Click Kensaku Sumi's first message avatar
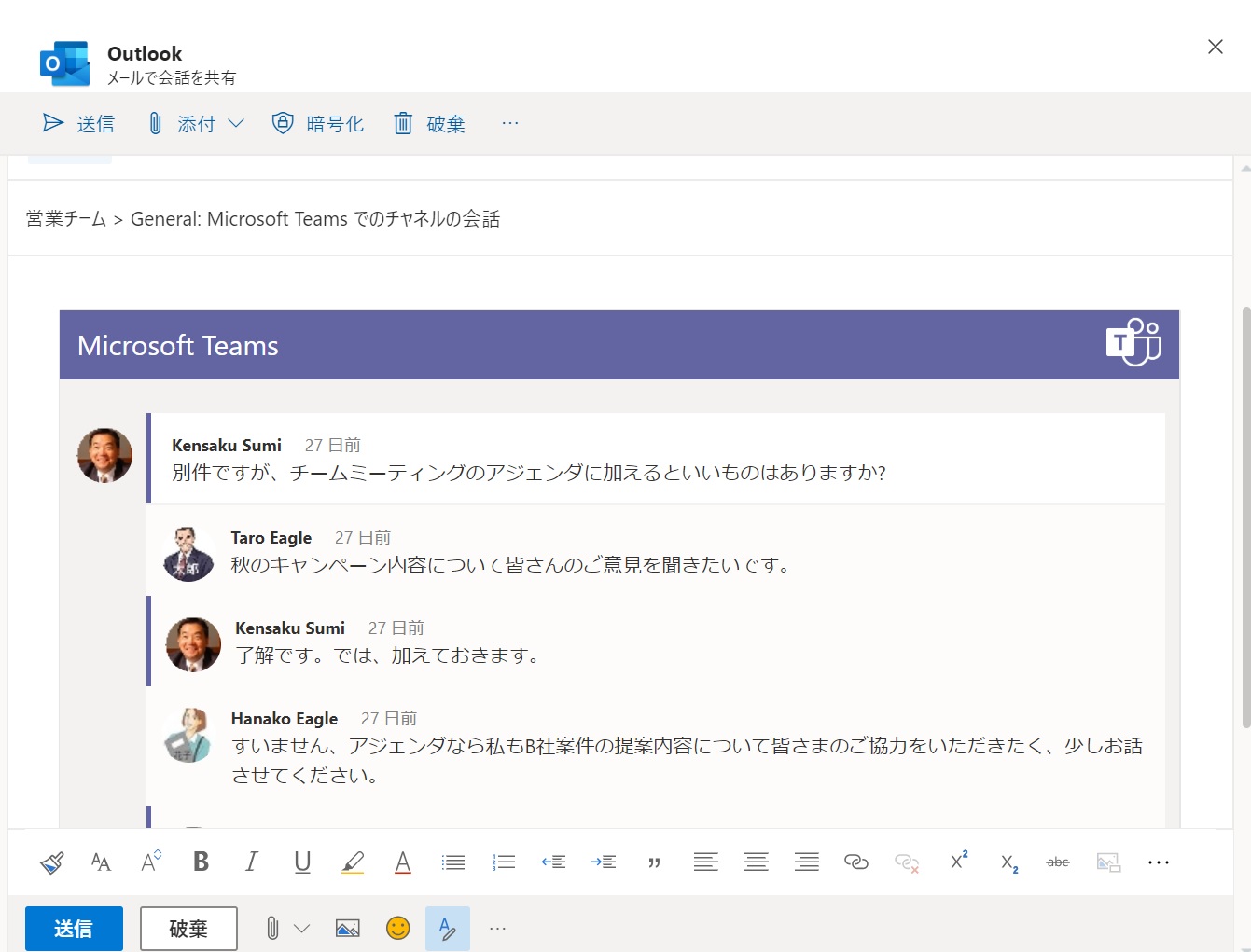1251x952 pixels. pos(104,456)
